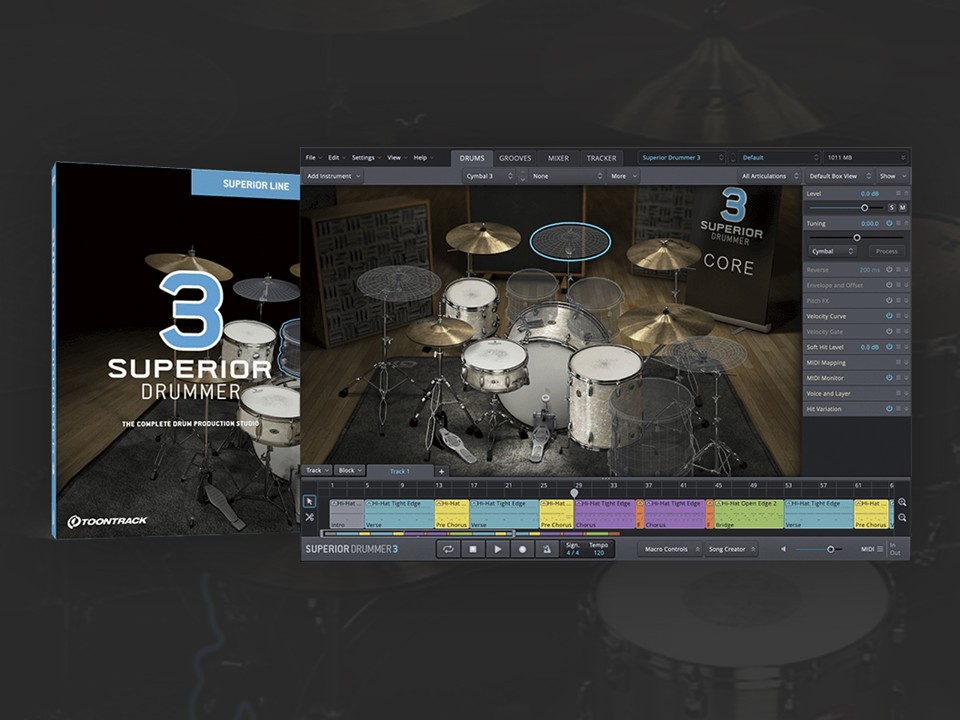Expand the Voice and Layer section
This screenshot has width=960, height=720.
[906, 393]
